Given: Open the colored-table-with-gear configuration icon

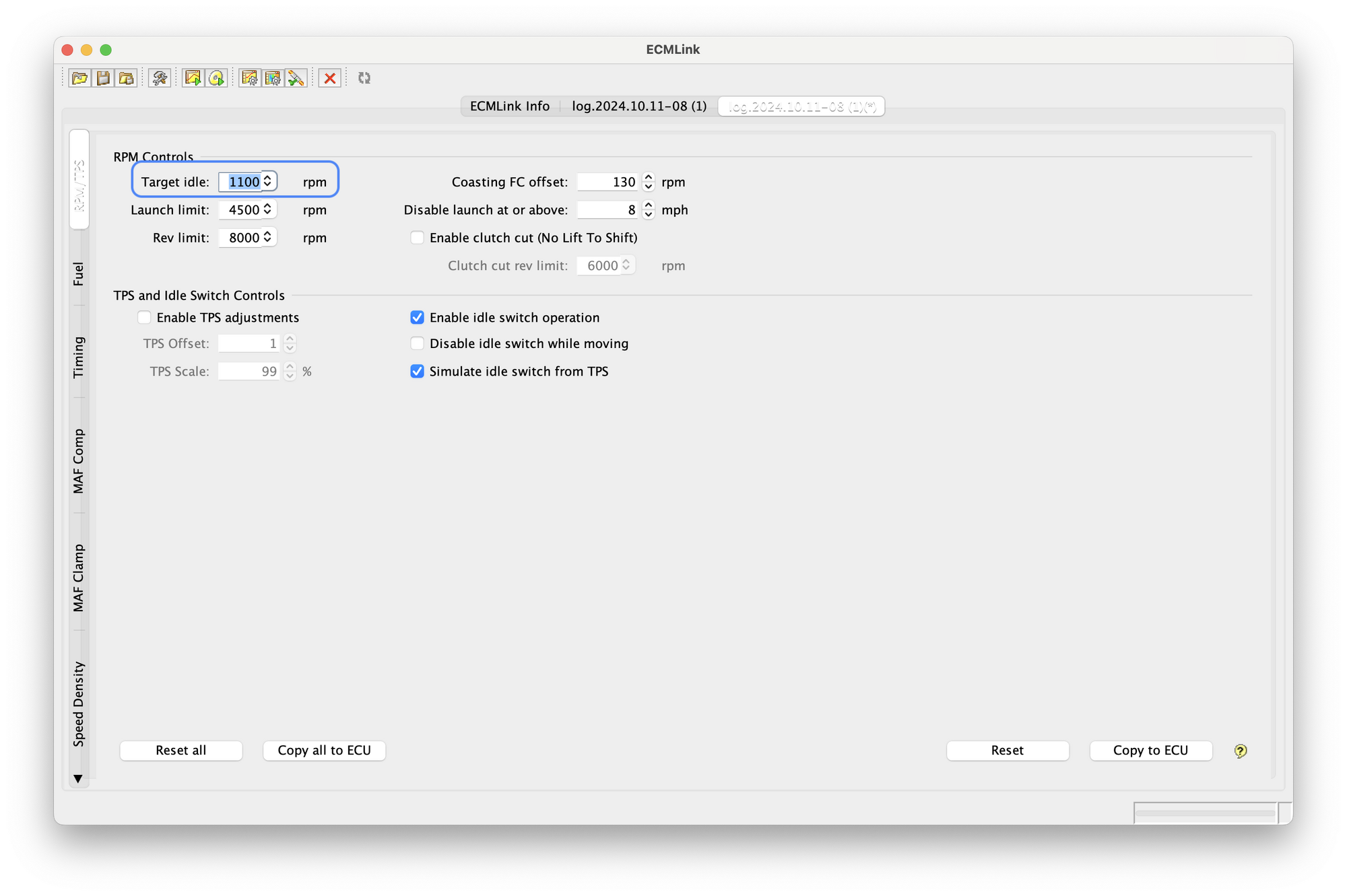Looking at the screenshot, I should pyautogui.click(x=273, y=78).
